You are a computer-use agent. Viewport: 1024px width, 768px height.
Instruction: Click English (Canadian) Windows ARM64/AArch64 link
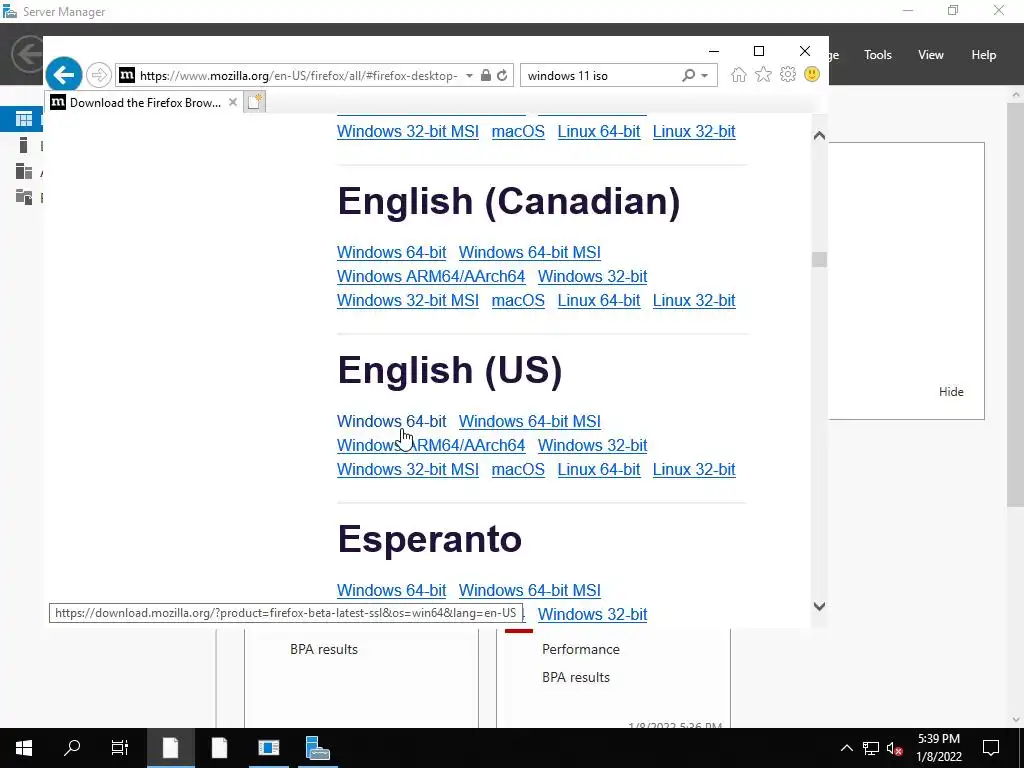tap(431, 276)
